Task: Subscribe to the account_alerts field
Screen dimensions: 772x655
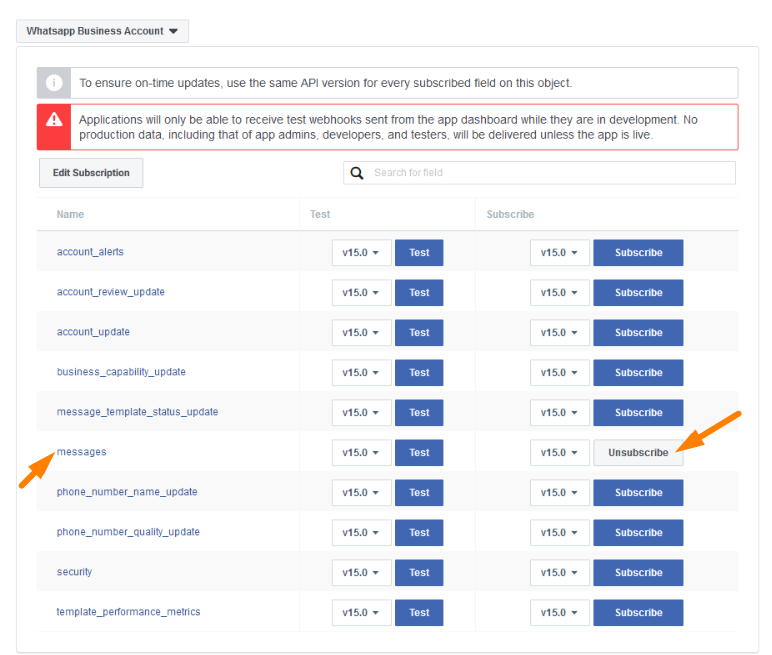Action: (638, 253)
